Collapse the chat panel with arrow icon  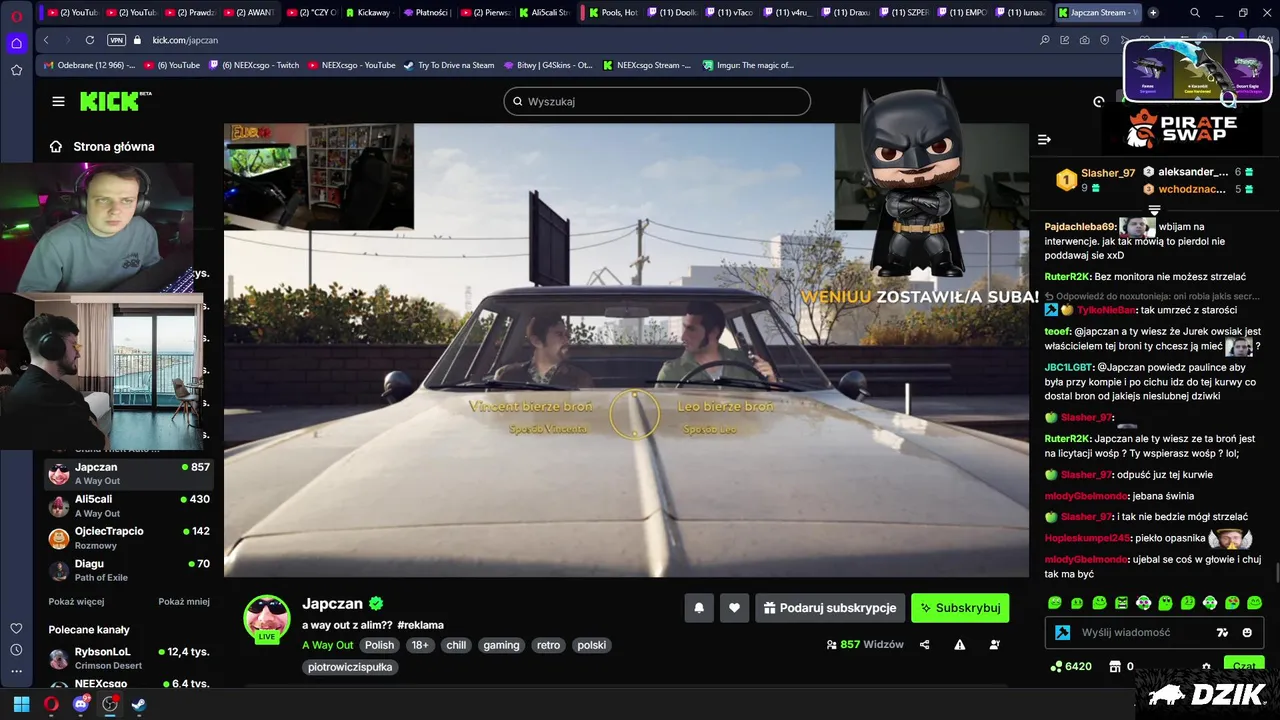pos(1044,139)
